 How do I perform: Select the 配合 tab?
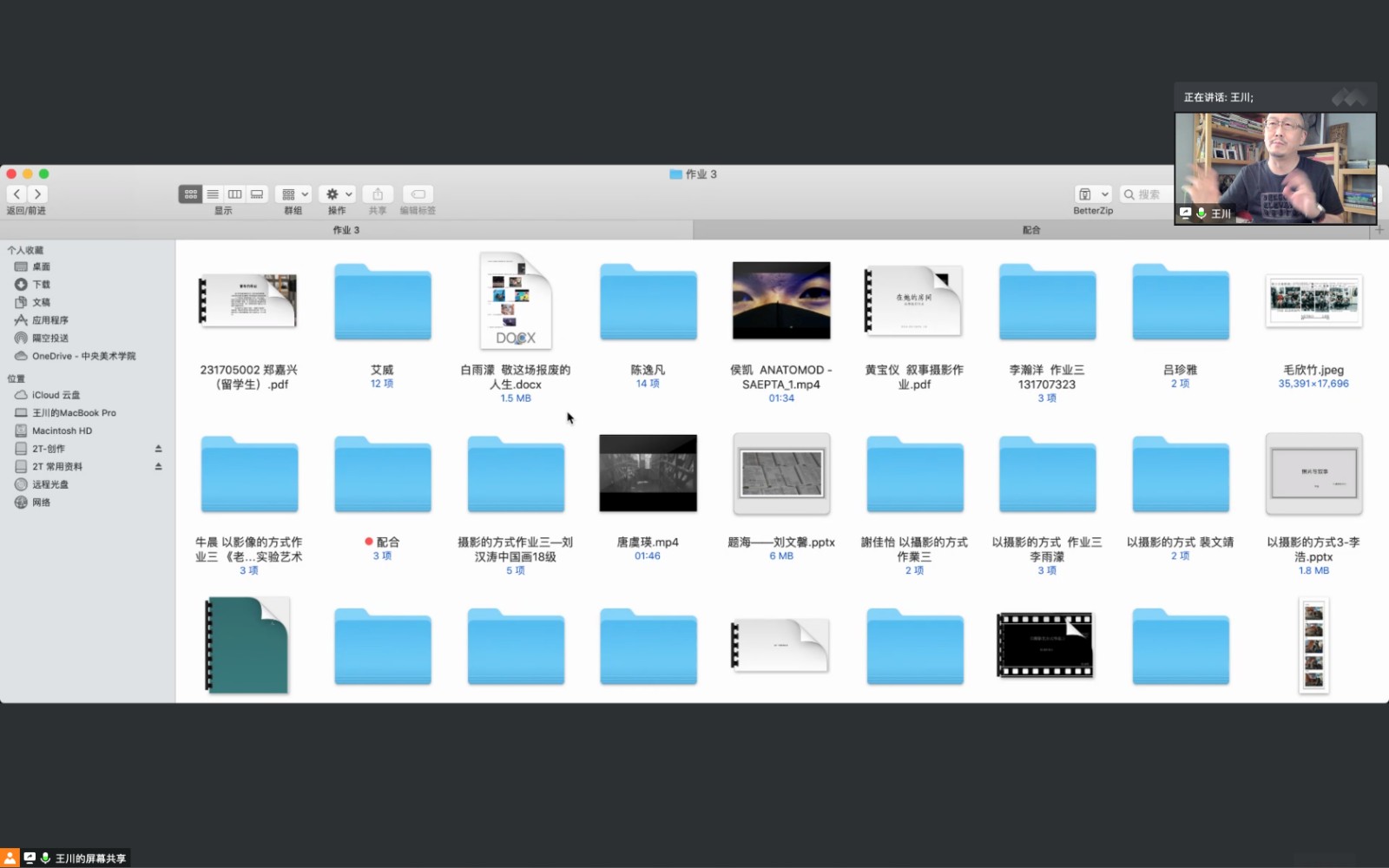pos(1031,230)
